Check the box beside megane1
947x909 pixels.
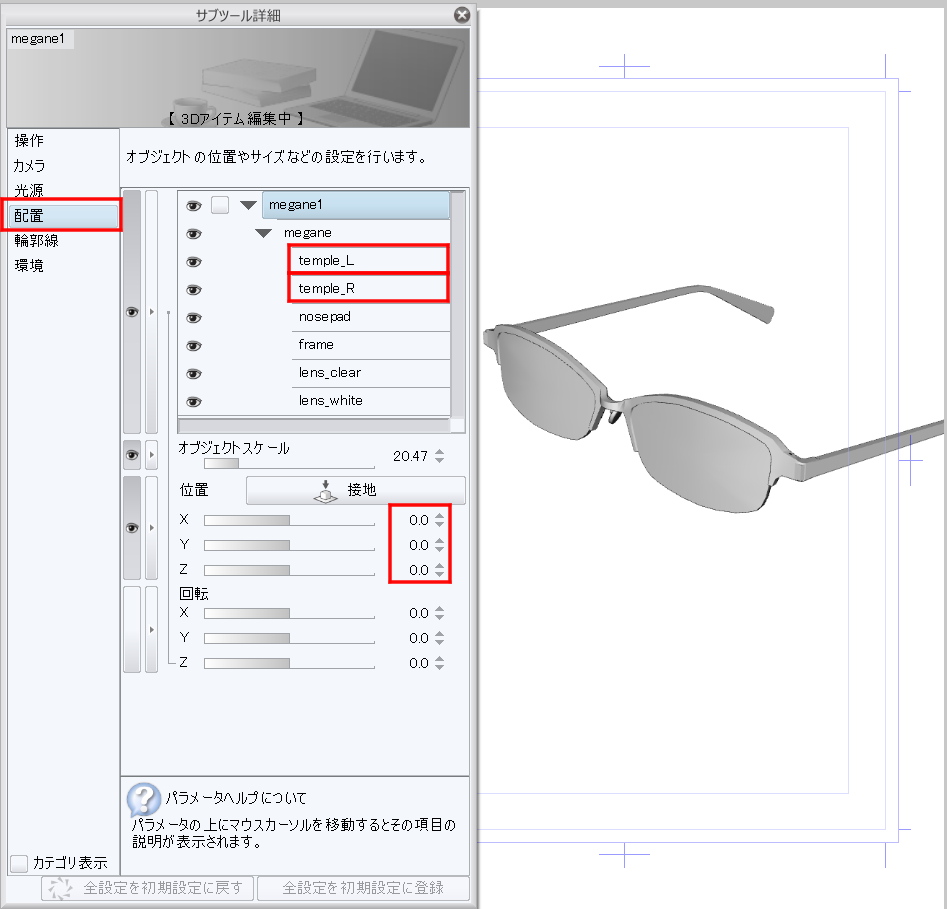coord(220,206)
